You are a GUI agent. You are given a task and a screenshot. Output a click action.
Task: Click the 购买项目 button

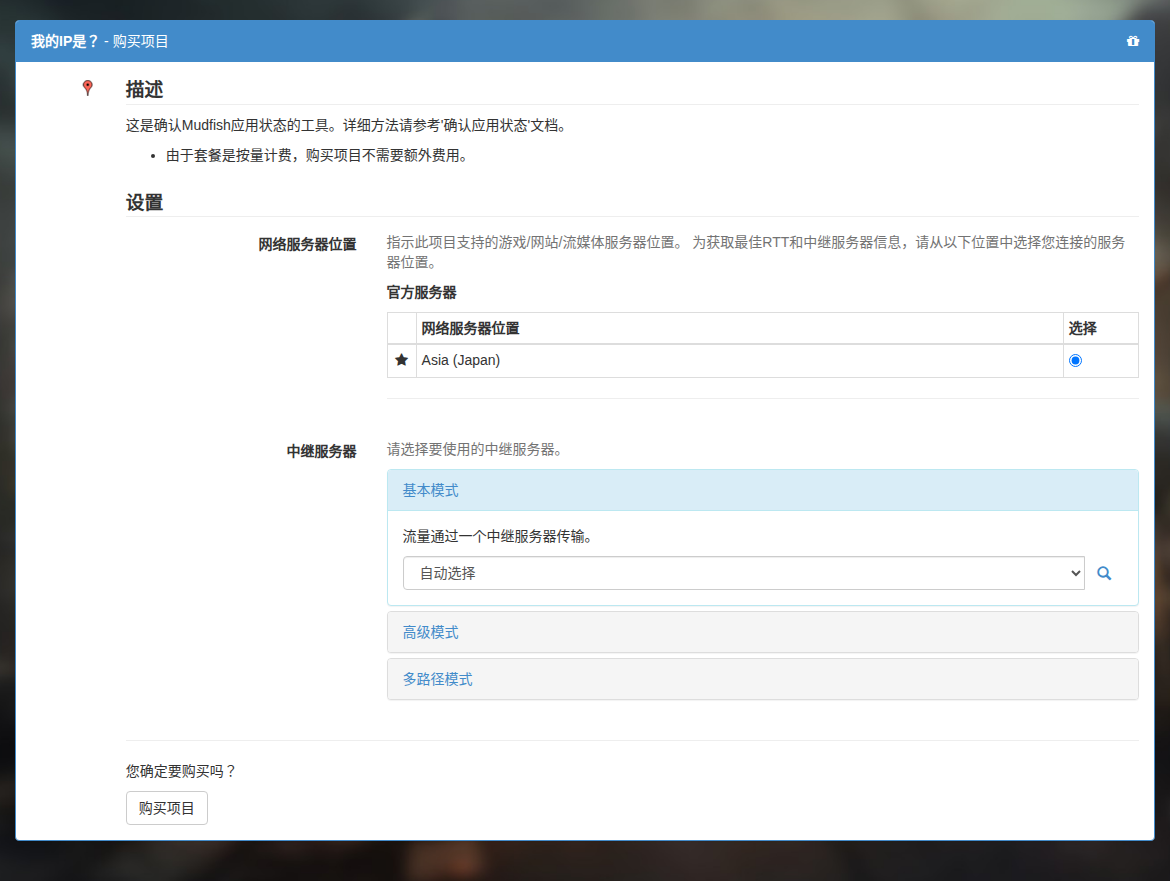[x=166, y=808]
